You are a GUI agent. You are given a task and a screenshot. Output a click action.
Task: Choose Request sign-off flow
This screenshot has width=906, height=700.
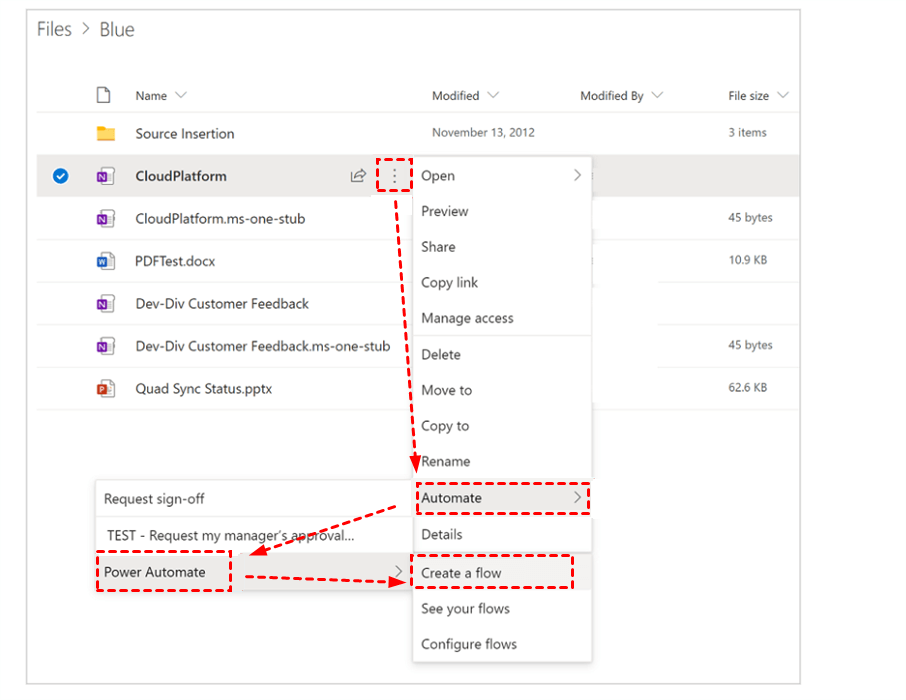coord(253,498)
